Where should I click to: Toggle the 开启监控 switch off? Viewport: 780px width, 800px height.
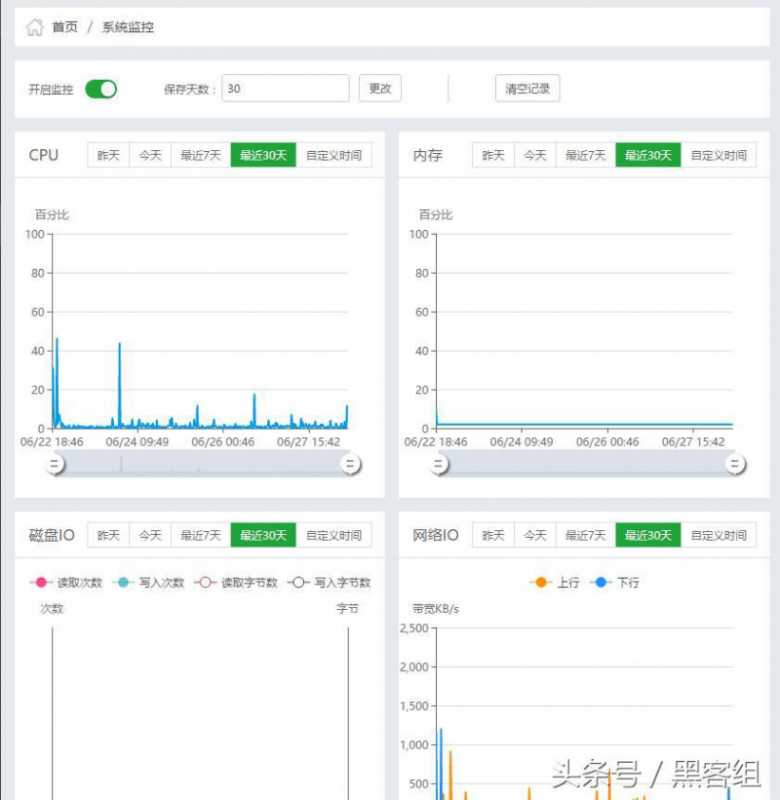pos(101,89)
